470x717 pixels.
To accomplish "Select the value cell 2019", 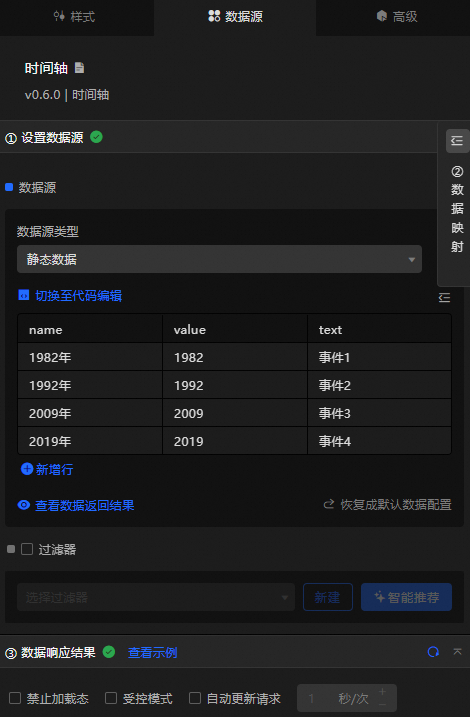I will pos(235,441).
